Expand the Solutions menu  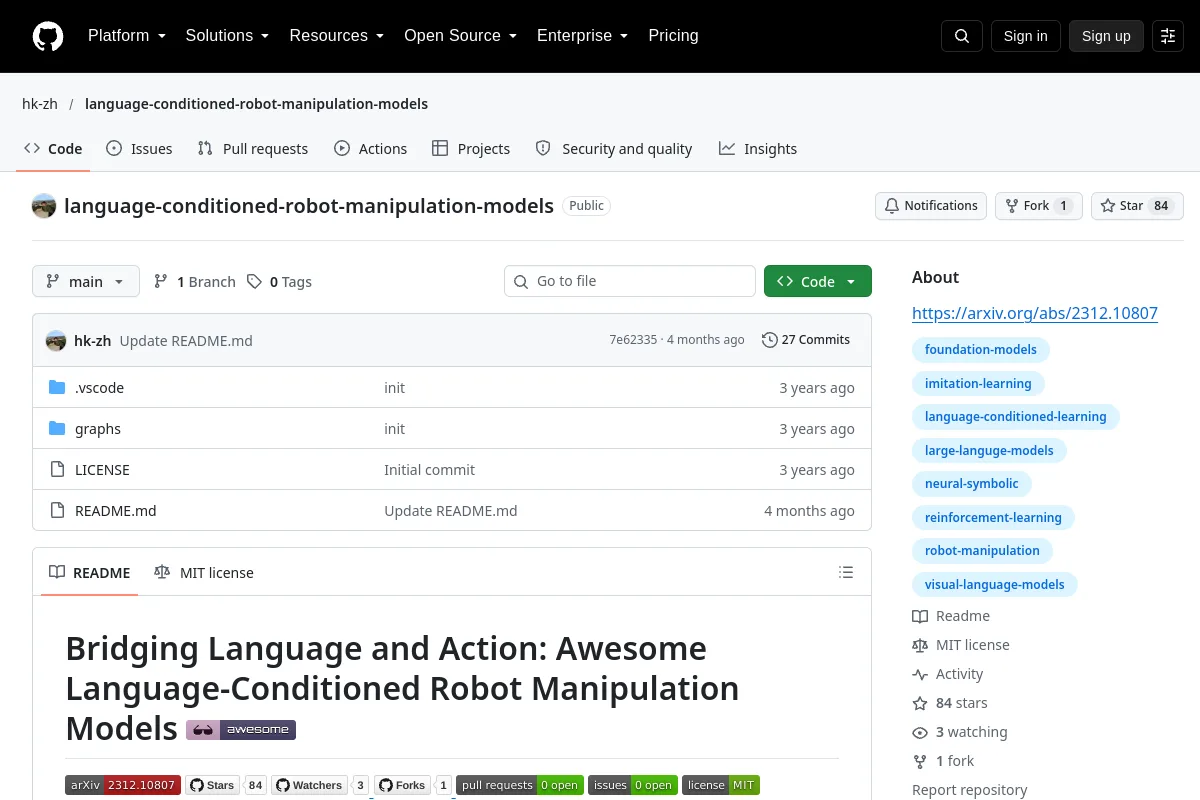point(227,36)
